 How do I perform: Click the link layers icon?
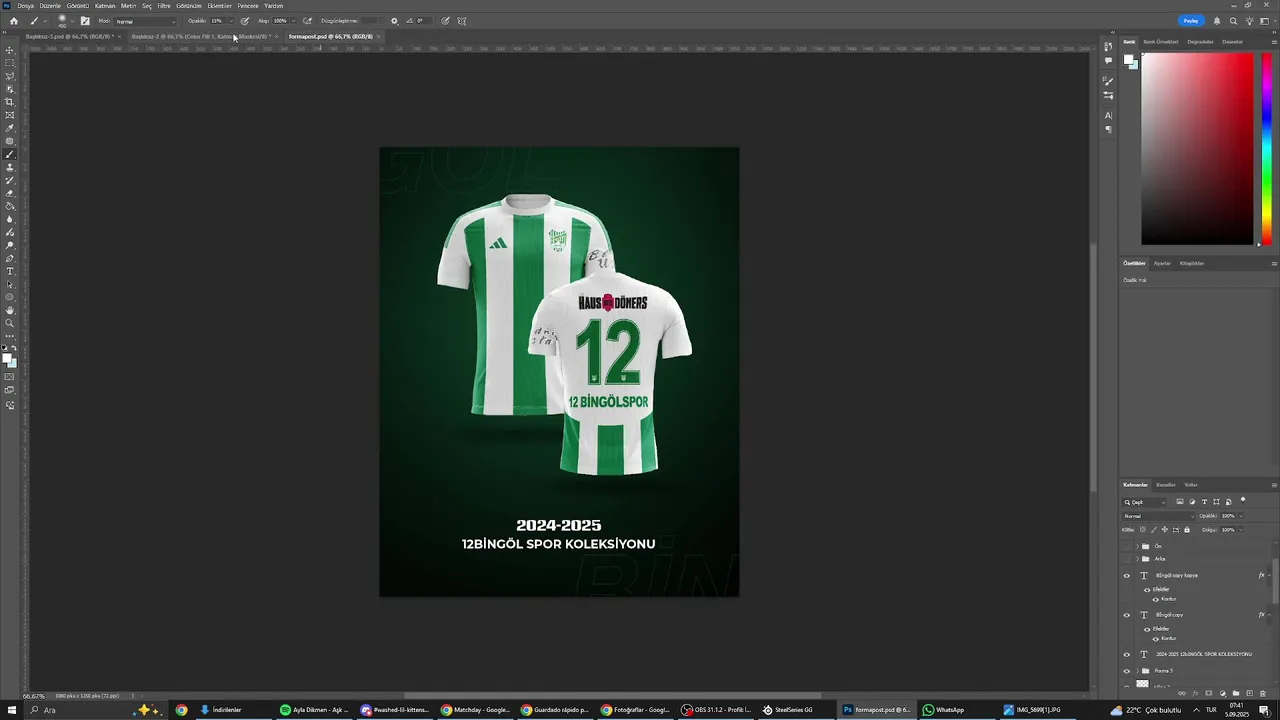point(1182,693)
